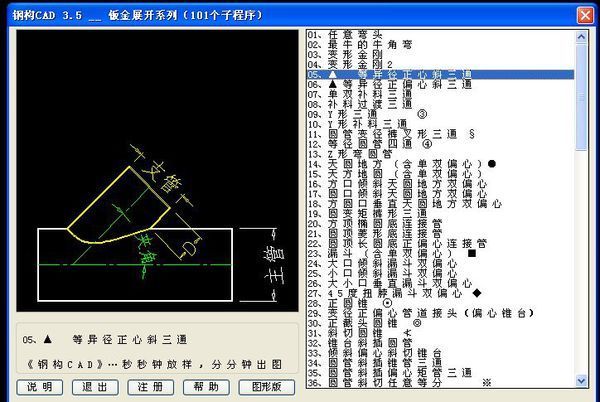The width and height of the screenshot is (600, 402).
Task: Close the 钢构CAD 3.5 window
Action: 585,16
